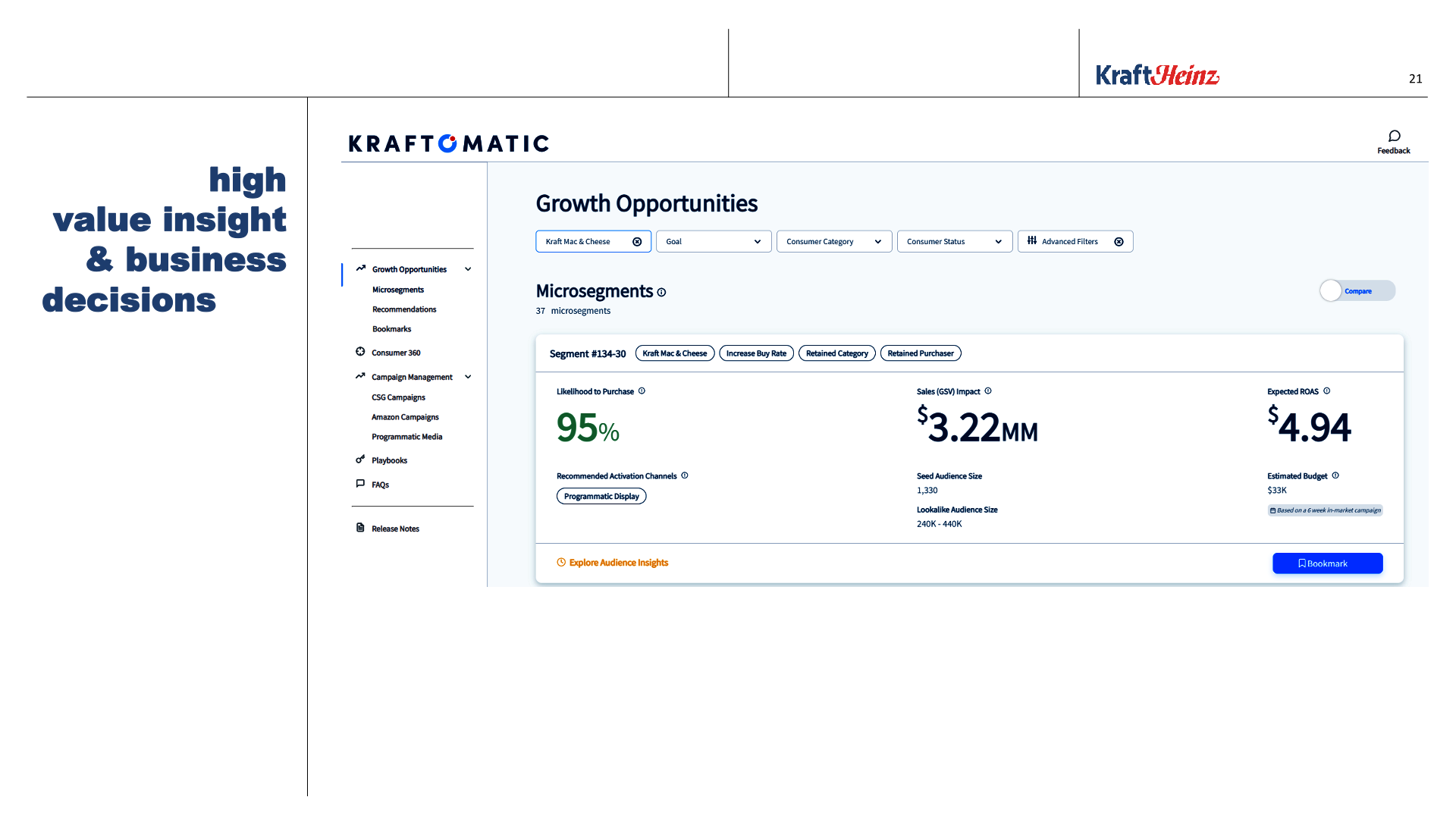Open the Feedback speech bubble icon
The height and width of the screenshot is (819, 1456).
point(1394,136)
